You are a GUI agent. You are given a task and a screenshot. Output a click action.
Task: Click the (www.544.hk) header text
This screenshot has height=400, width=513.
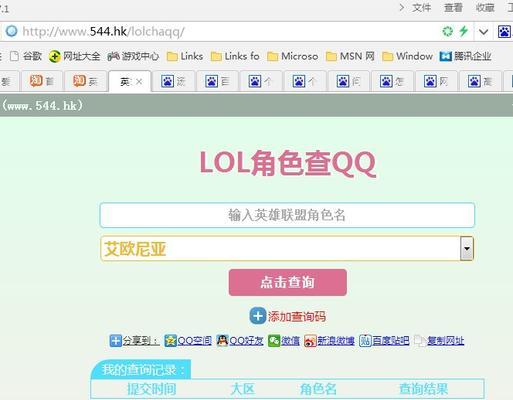[42, 106]
